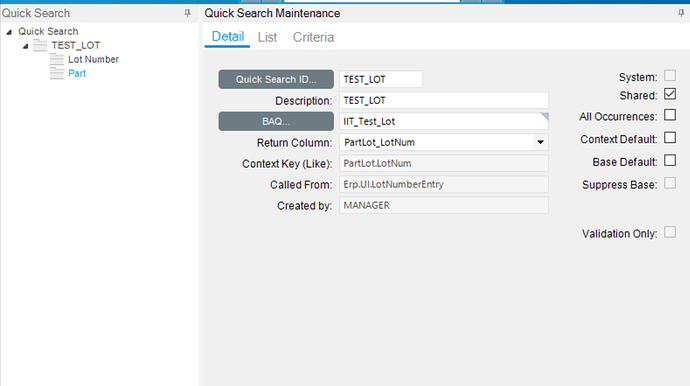Click the BAQ... button
690x386 pixels.
(276, 121)
